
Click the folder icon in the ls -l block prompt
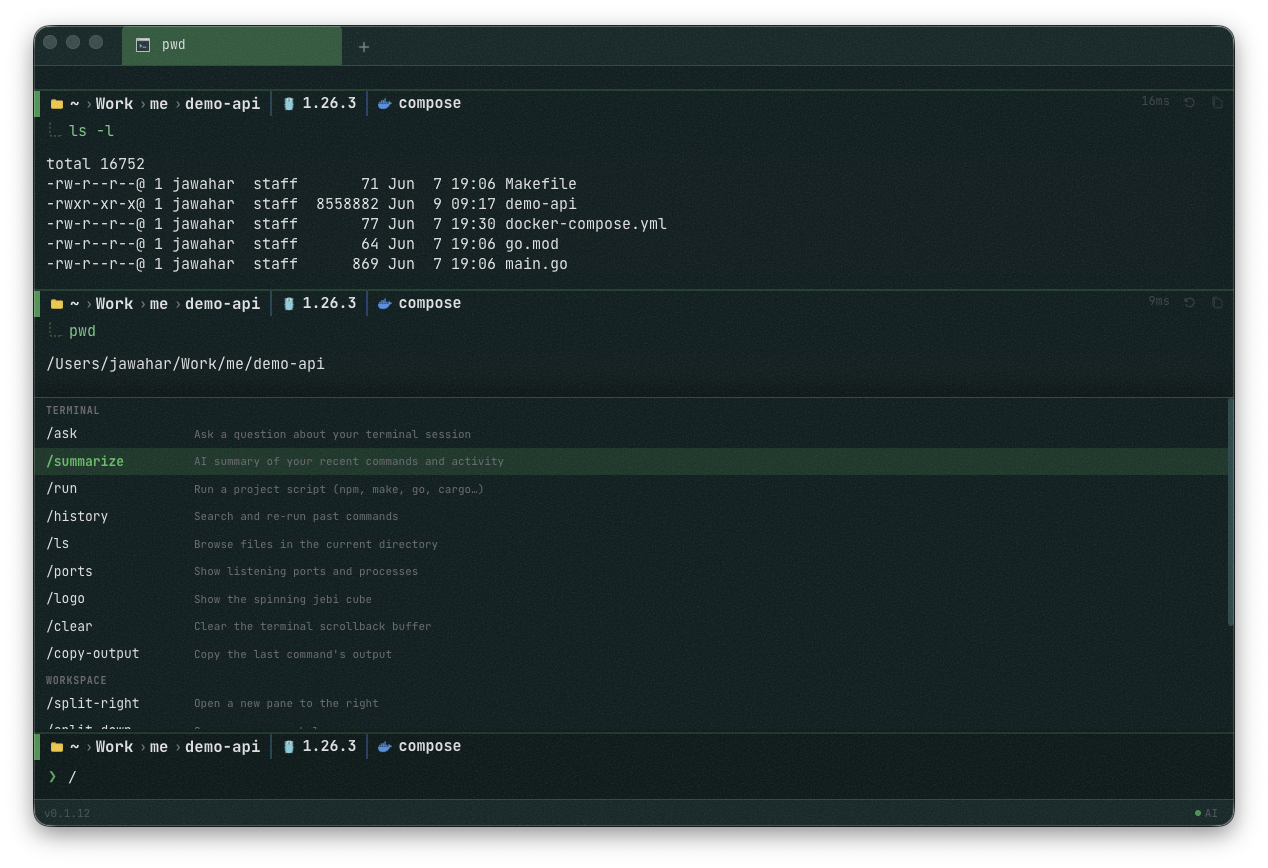pyautogui.click(x=57, y=104)
